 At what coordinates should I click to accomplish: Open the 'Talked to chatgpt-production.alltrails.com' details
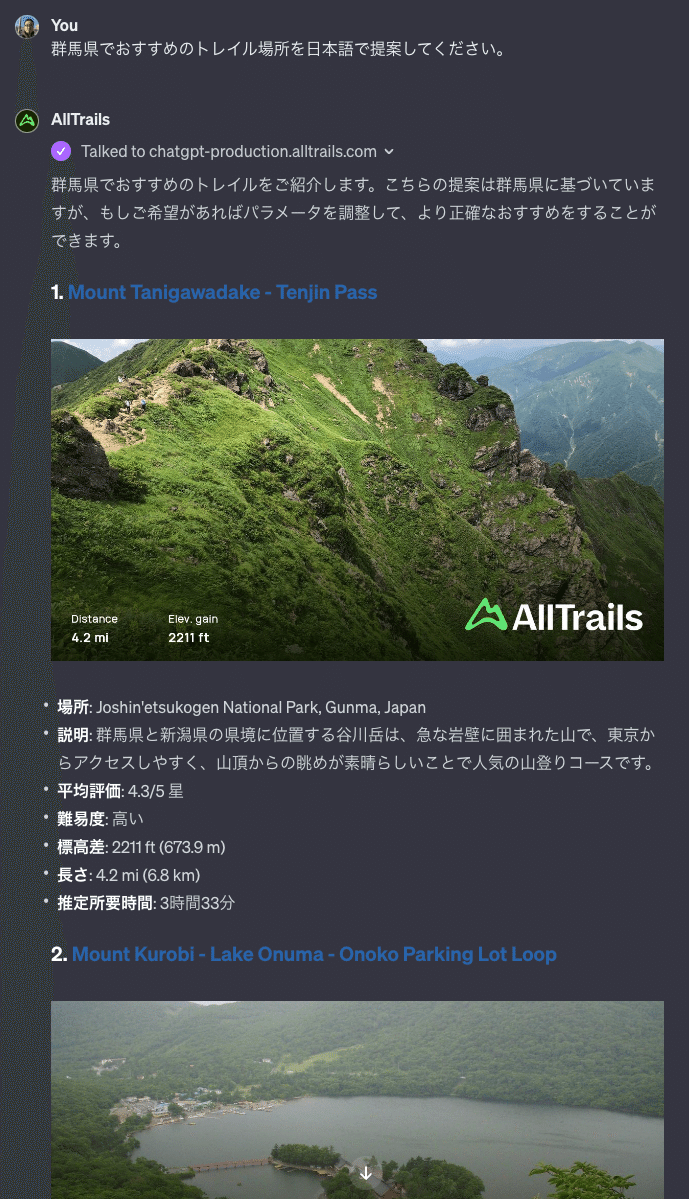[x=229, y=151]
